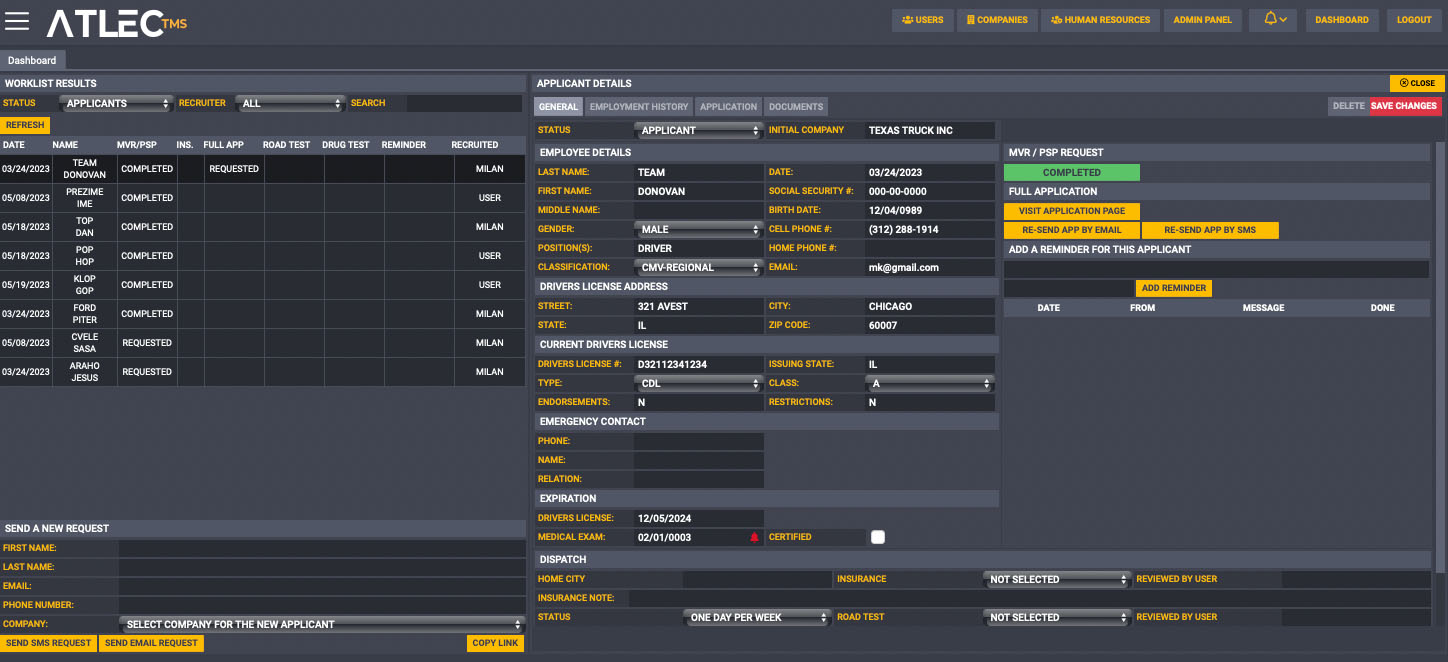Open Human Resources from the top bar

(1100, 20)
